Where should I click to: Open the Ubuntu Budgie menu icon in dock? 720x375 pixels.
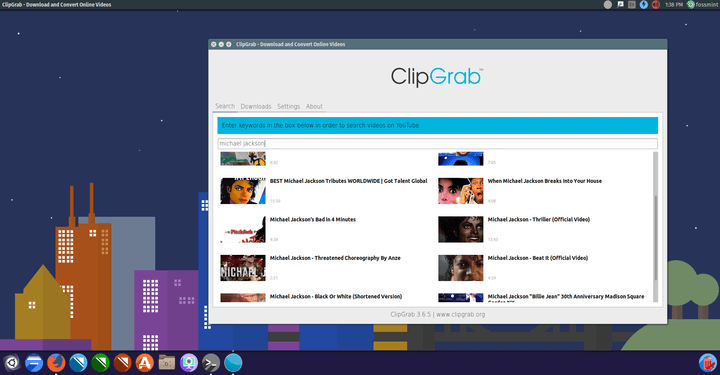click(x=11, y=363)
